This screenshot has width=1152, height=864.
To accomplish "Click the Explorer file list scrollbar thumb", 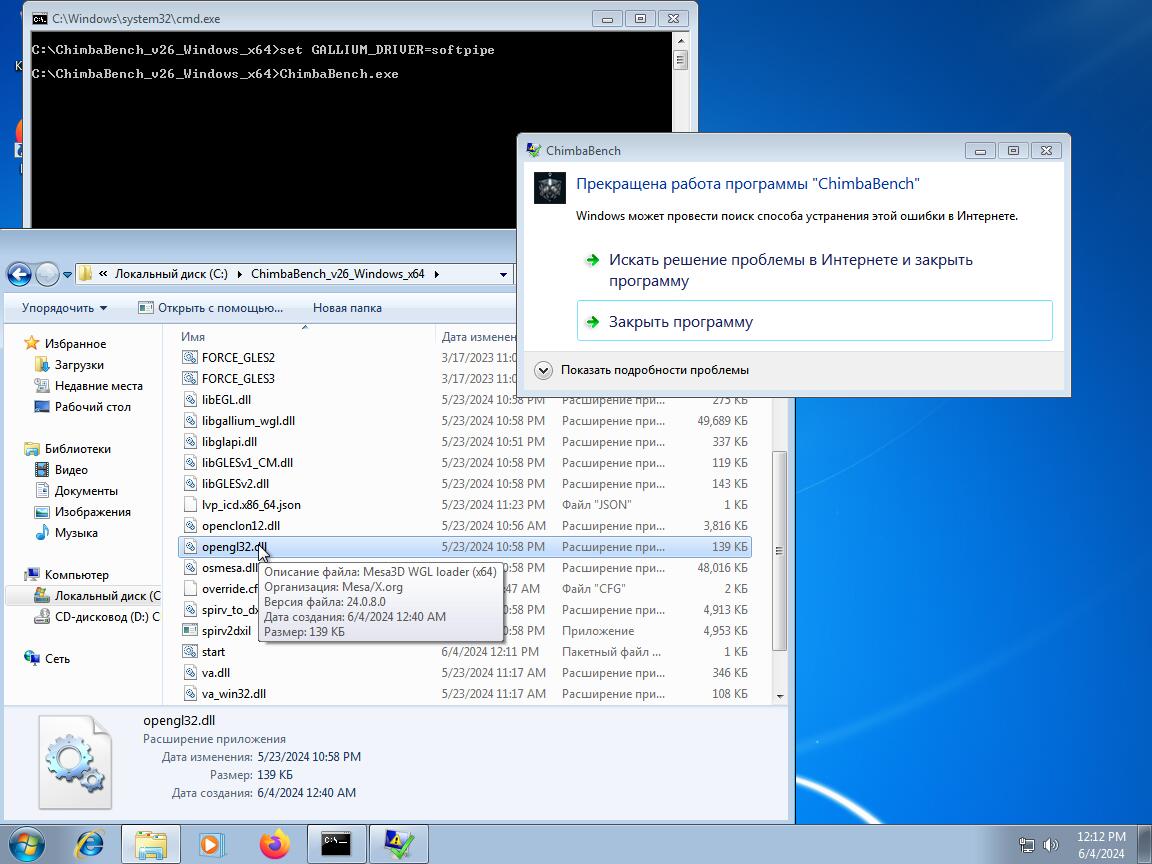I will (780, 550).
